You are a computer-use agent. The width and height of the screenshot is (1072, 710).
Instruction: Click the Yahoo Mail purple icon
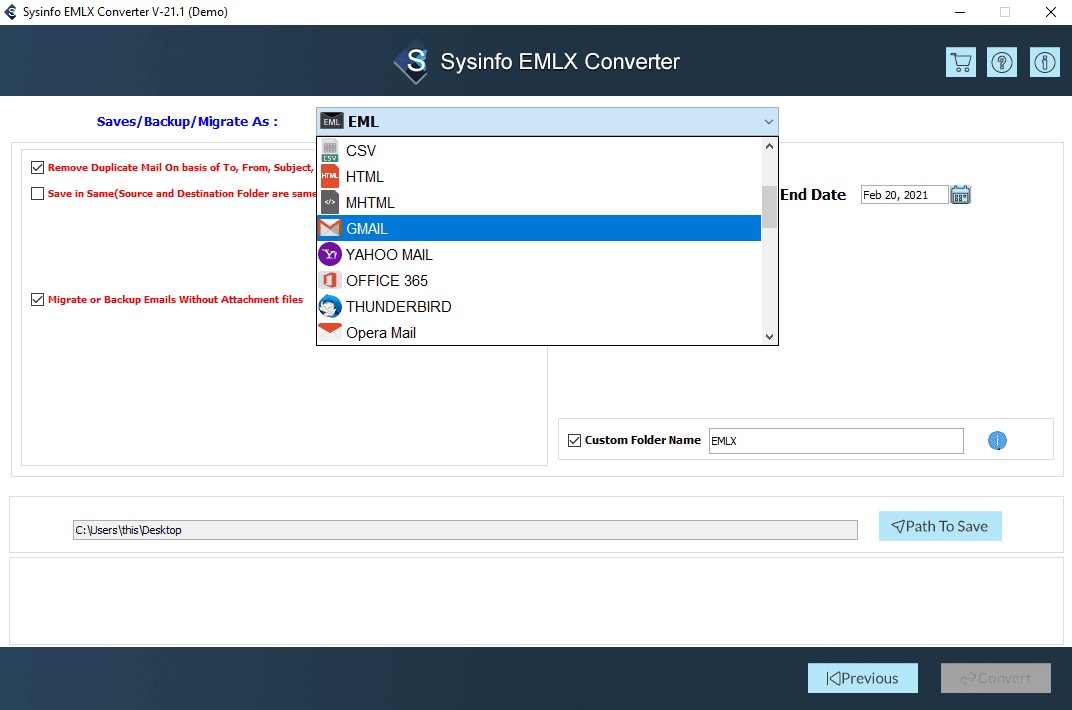[330, 254]
